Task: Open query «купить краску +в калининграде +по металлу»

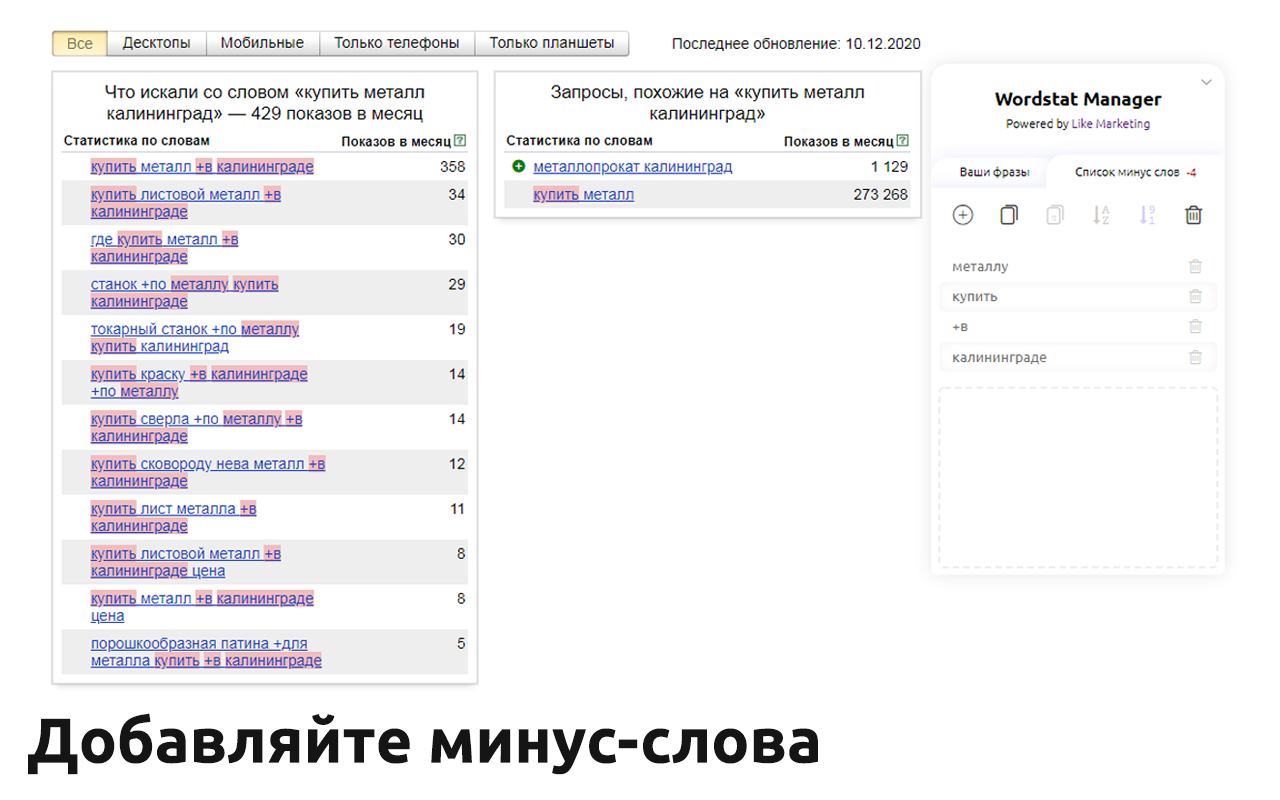Action: pos(199,383)
